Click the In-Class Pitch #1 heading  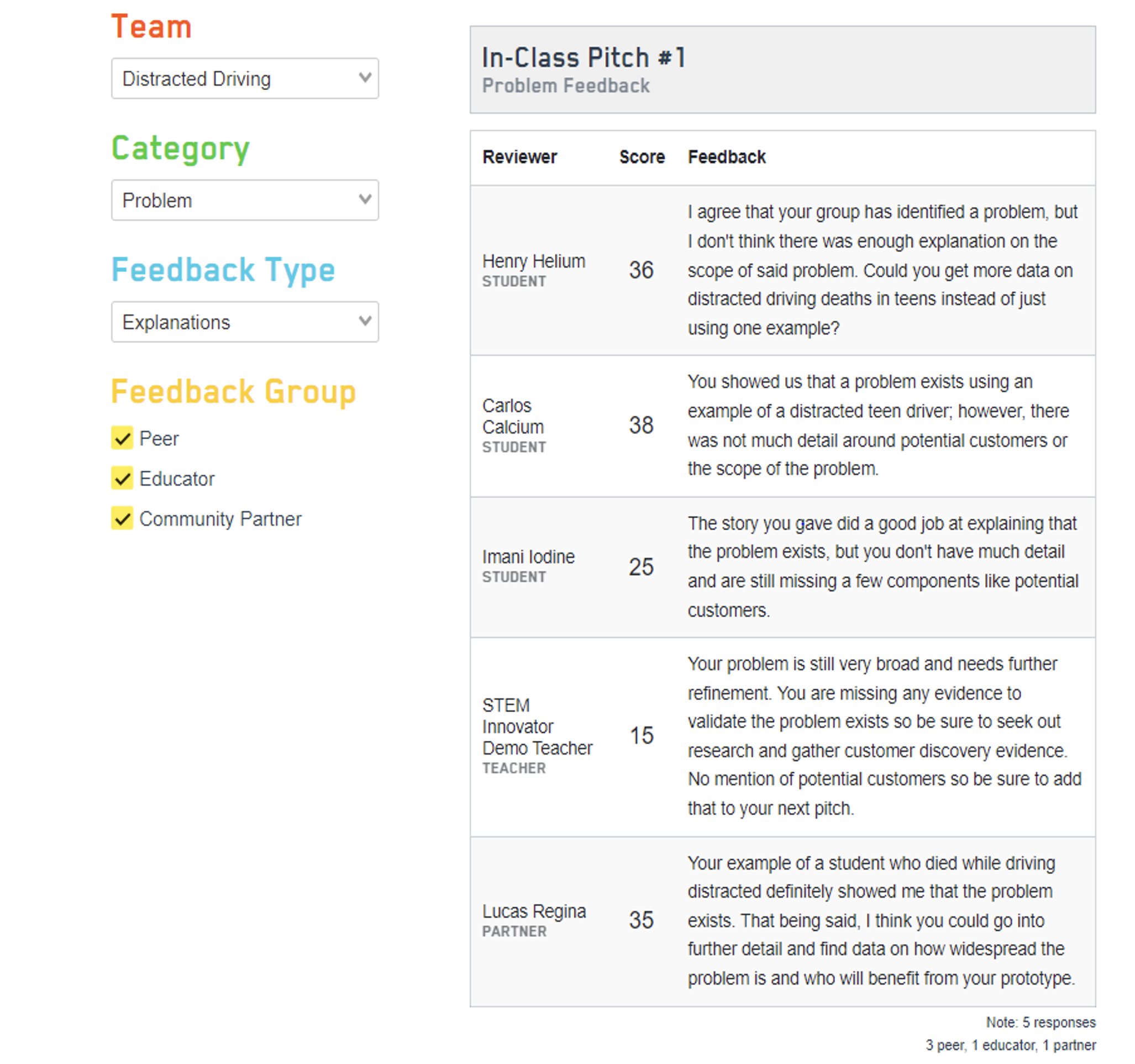583,57
